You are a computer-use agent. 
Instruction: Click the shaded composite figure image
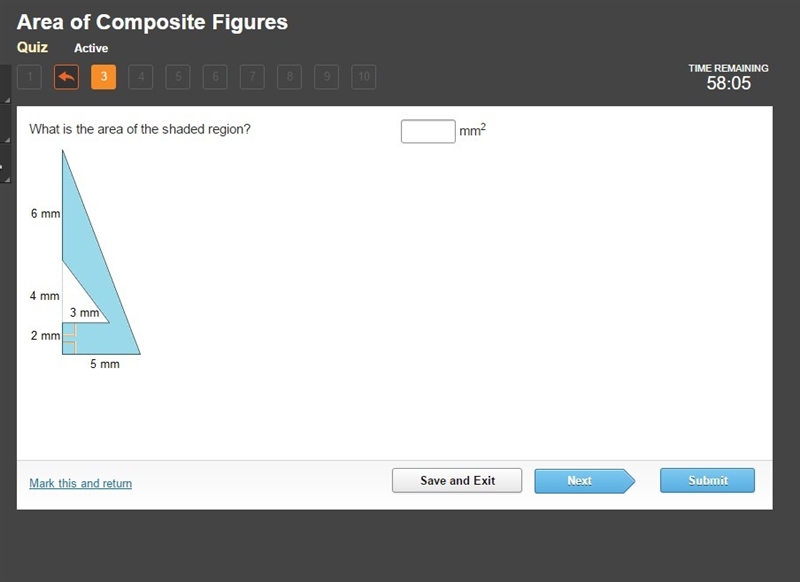coord(85,260)
